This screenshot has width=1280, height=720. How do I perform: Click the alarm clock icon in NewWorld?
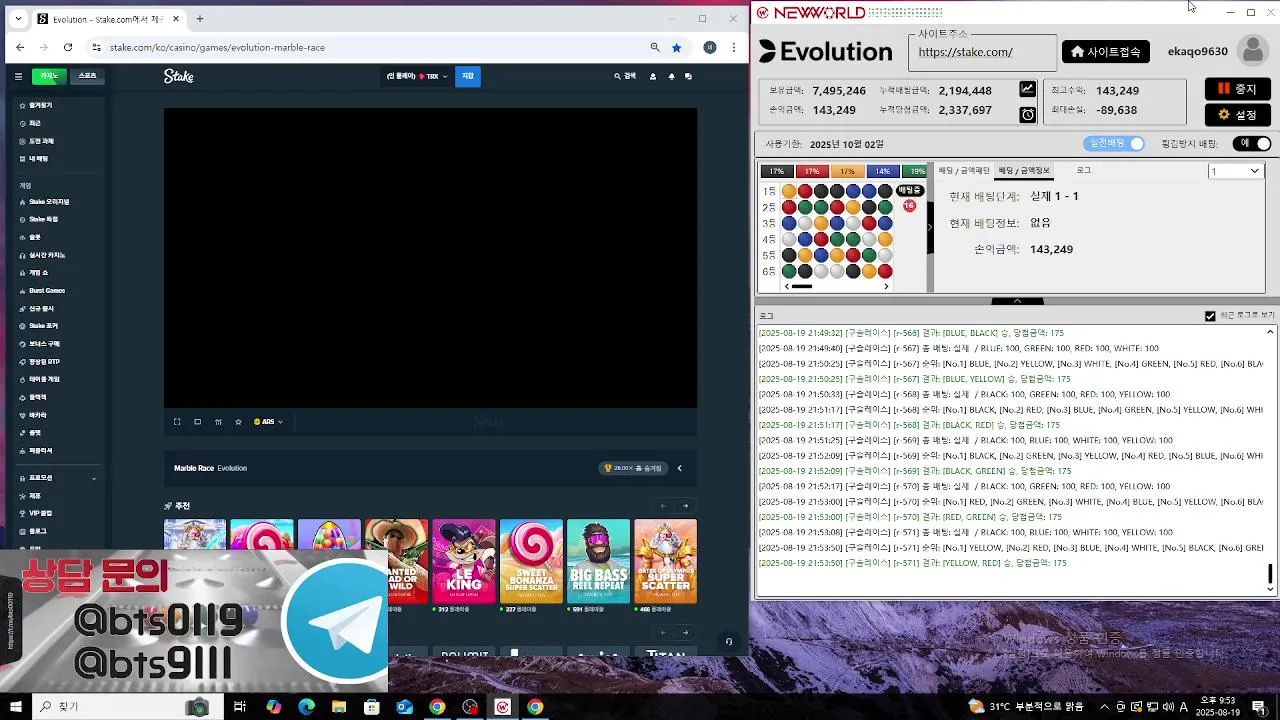pos(1027,114)
